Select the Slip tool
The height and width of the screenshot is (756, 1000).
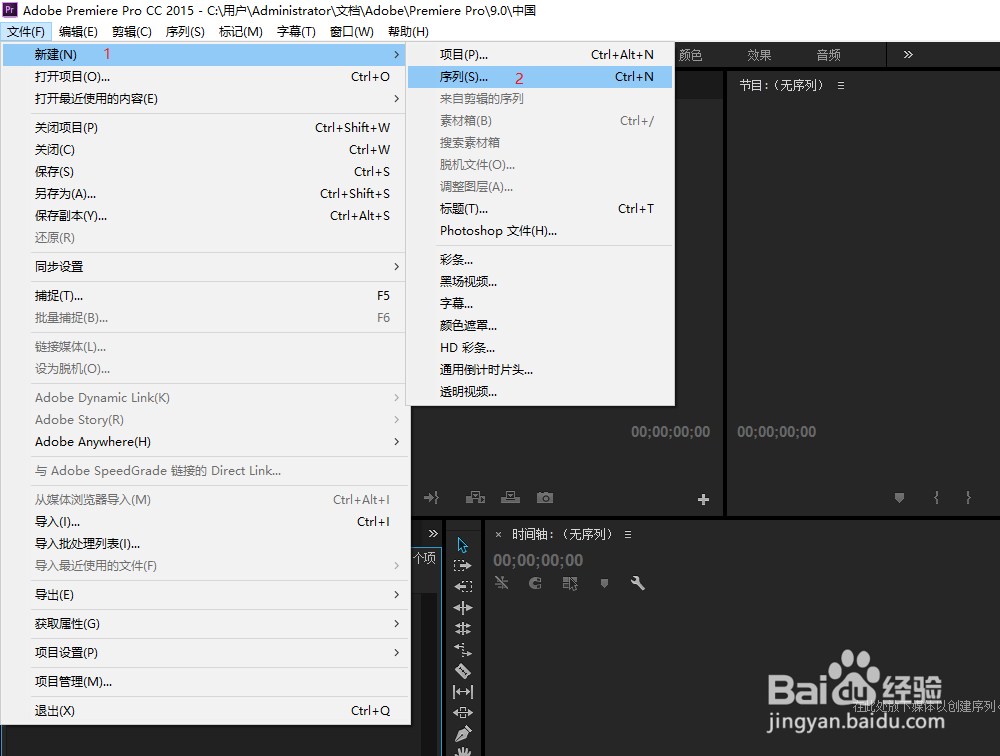(x=462, y=692)
